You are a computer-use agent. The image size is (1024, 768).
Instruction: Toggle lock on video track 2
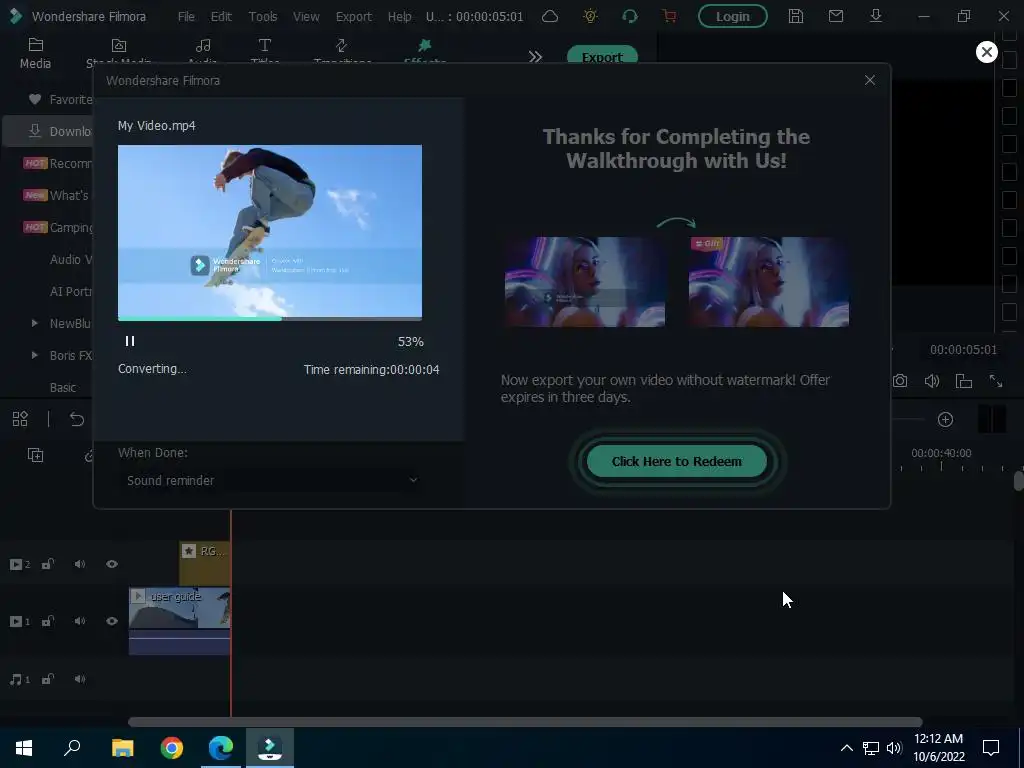click(48, 564)
